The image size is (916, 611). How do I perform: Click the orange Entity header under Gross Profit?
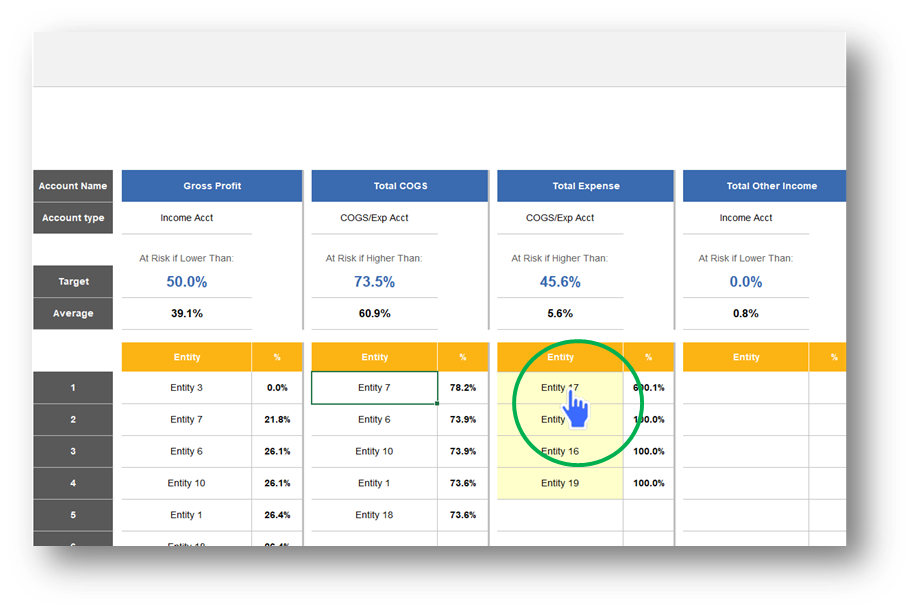pos(186,357)
